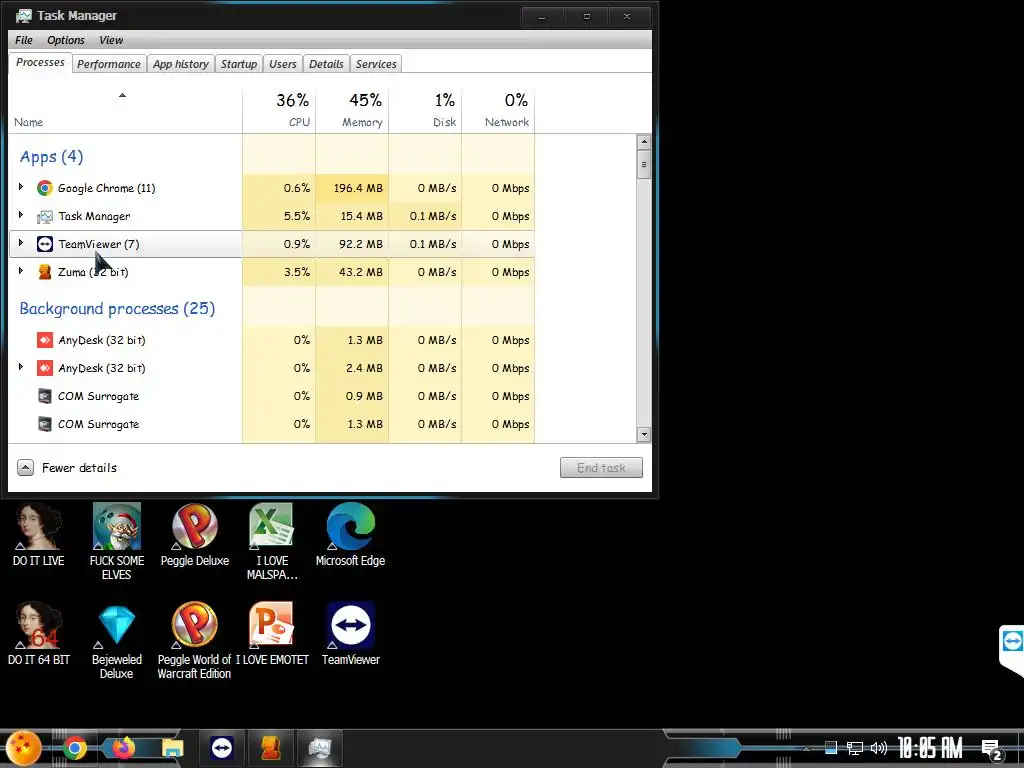Open TeamViewer side panel tab at screen edge
Viewport: 1024px width, 768px height.
[1012, 650]
